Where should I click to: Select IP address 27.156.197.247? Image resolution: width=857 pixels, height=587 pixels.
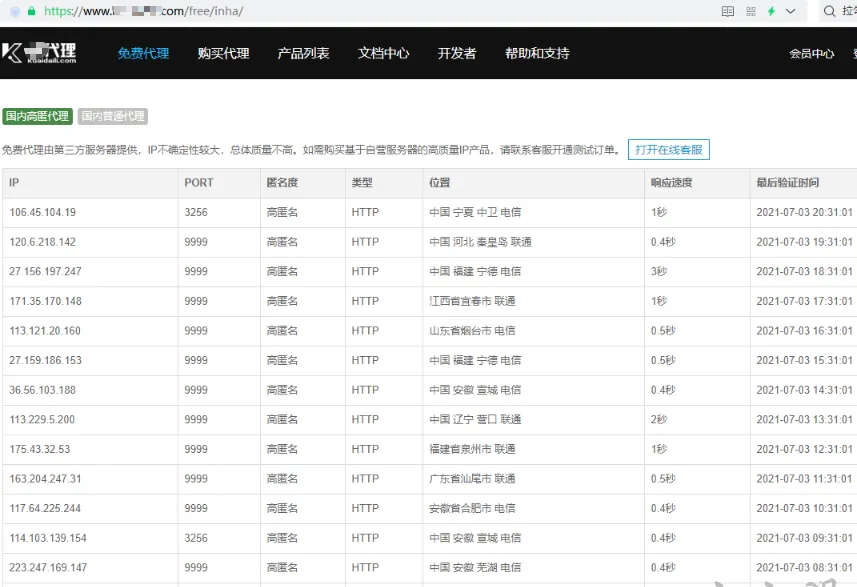45,271
